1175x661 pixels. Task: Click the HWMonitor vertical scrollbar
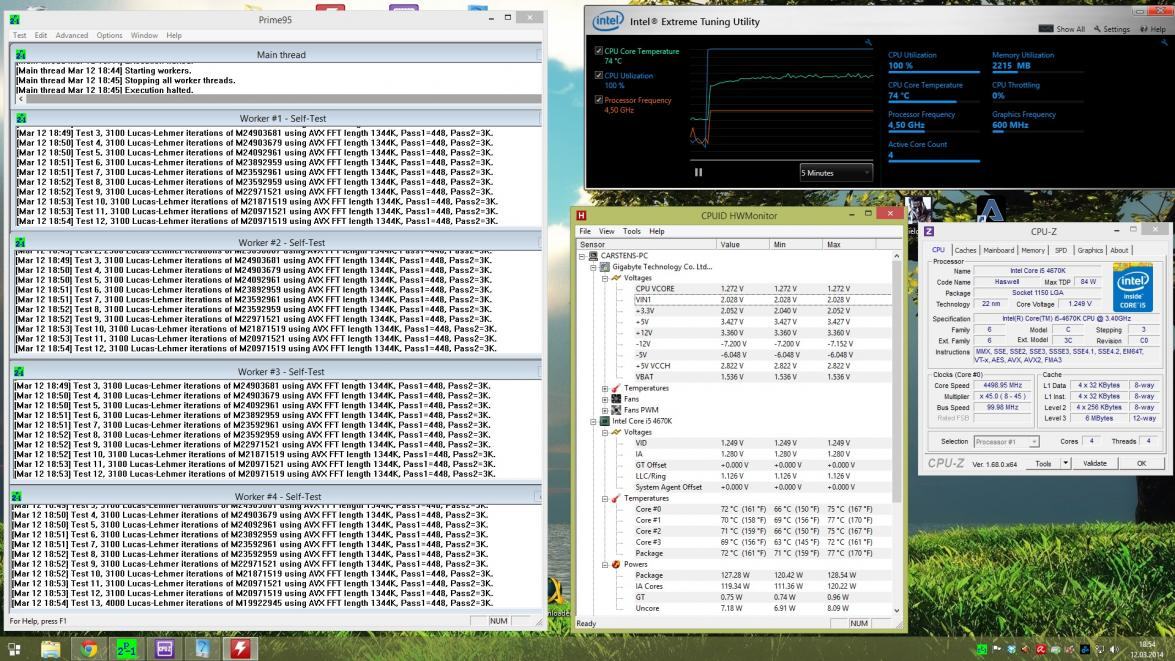pos(896,433)
